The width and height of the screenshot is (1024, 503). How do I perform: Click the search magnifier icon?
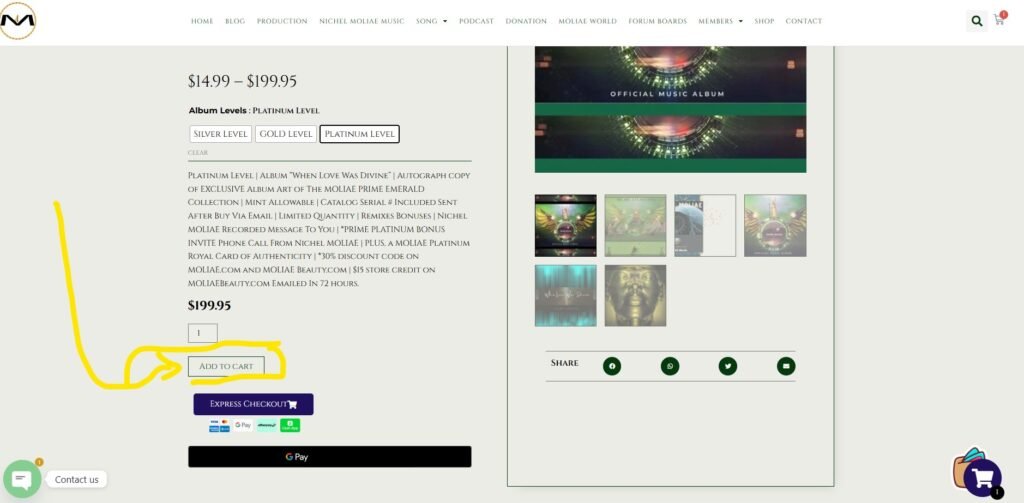[x=976, y=21]
